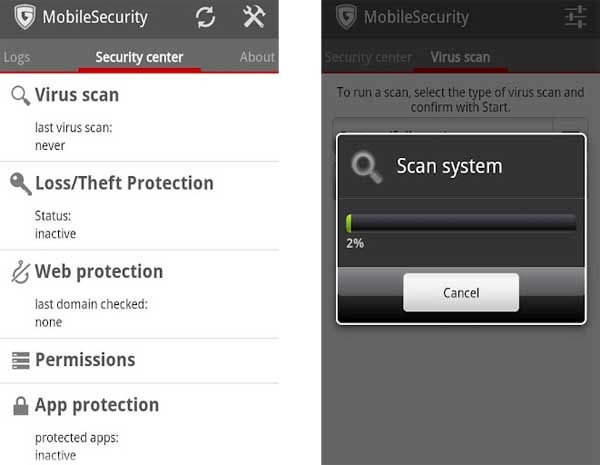Click the list icon beside Permissions

(20, 360)
